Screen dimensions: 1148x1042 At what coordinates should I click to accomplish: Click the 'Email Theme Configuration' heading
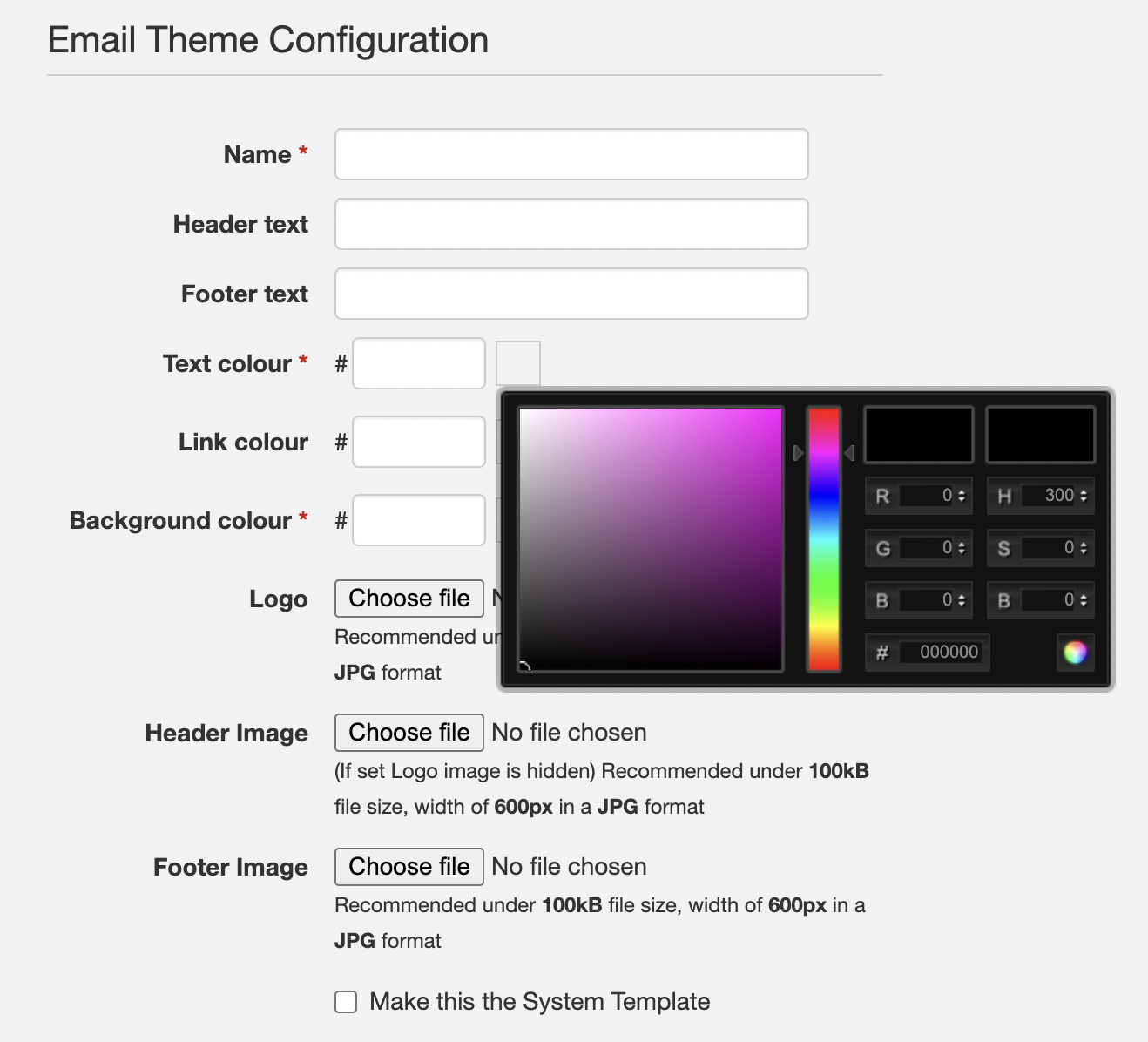[x=268, y=40]
